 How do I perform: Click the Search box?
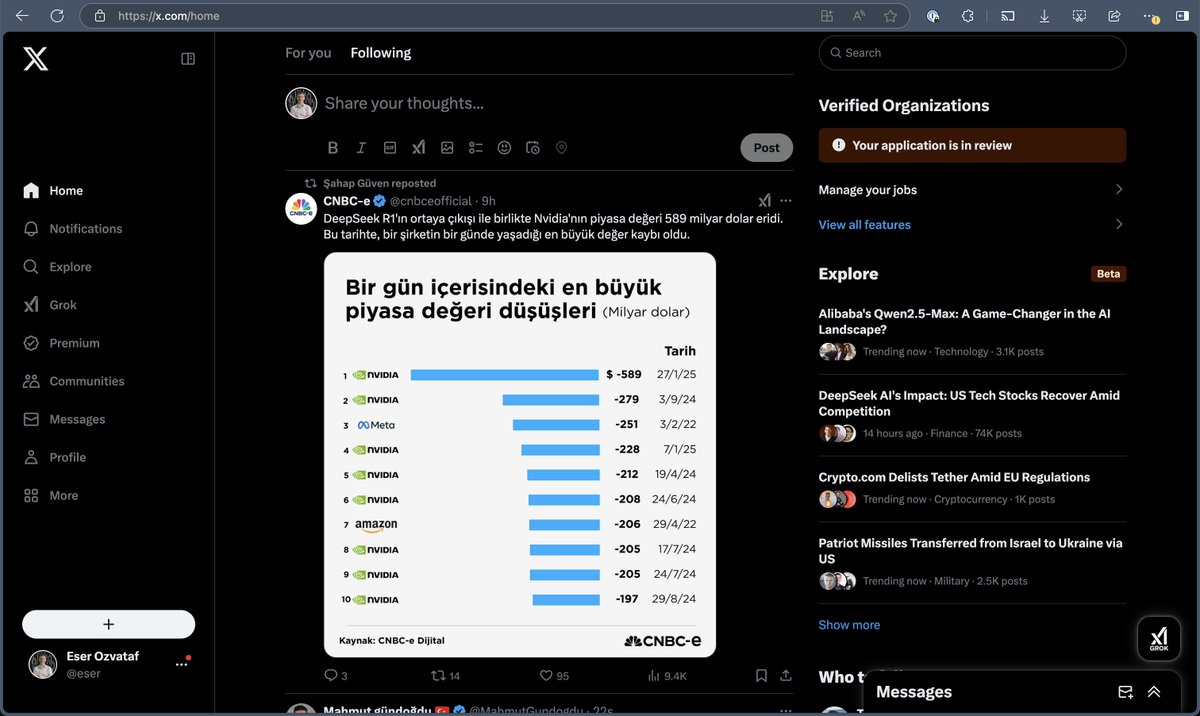972,53
